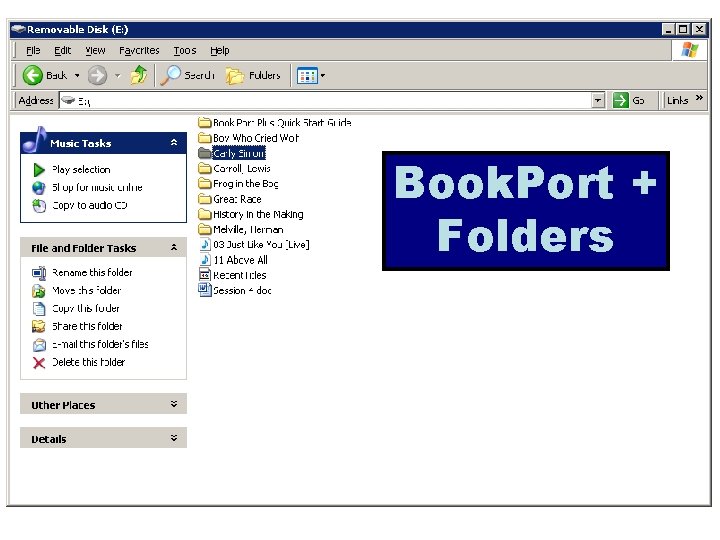Open the View menu
This screenshot has height=540, width=720.
(x=95, y=51)
